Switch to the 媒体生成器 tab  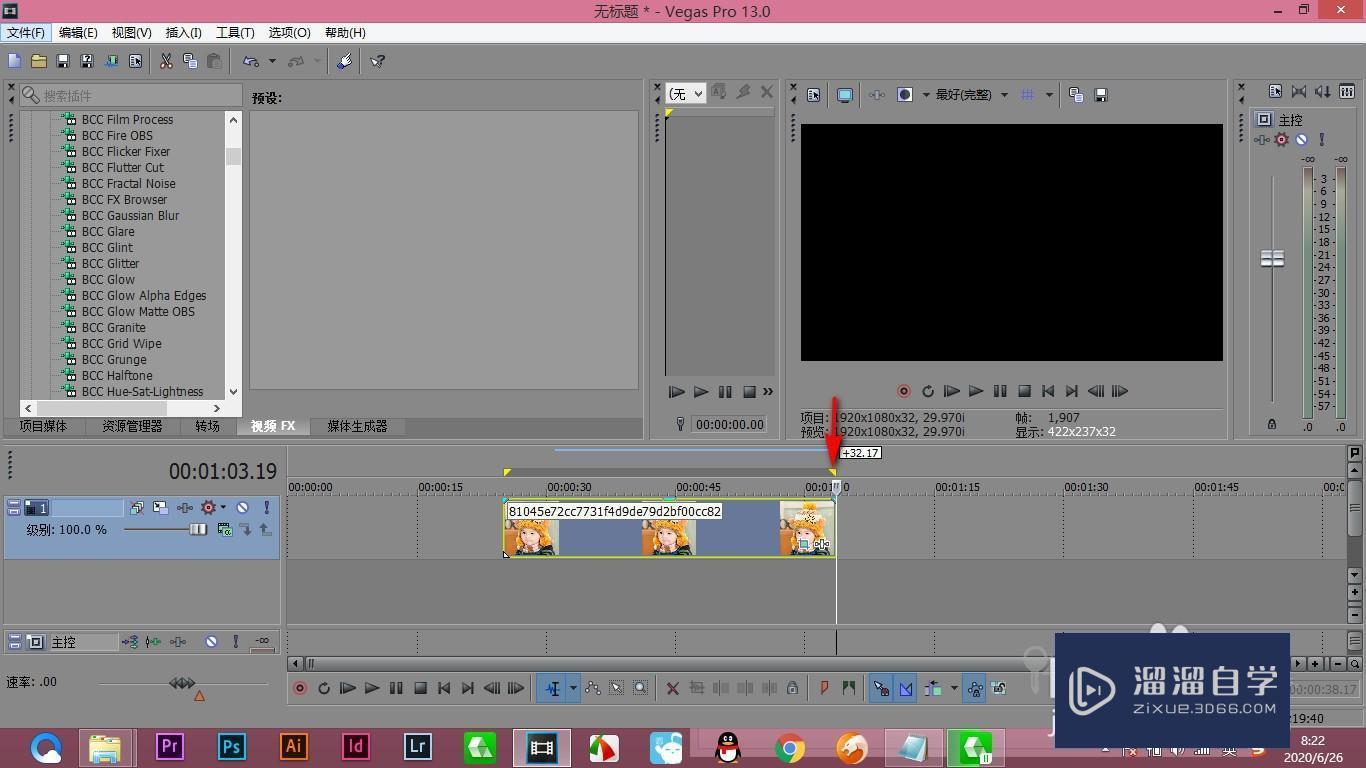[357, 426]
